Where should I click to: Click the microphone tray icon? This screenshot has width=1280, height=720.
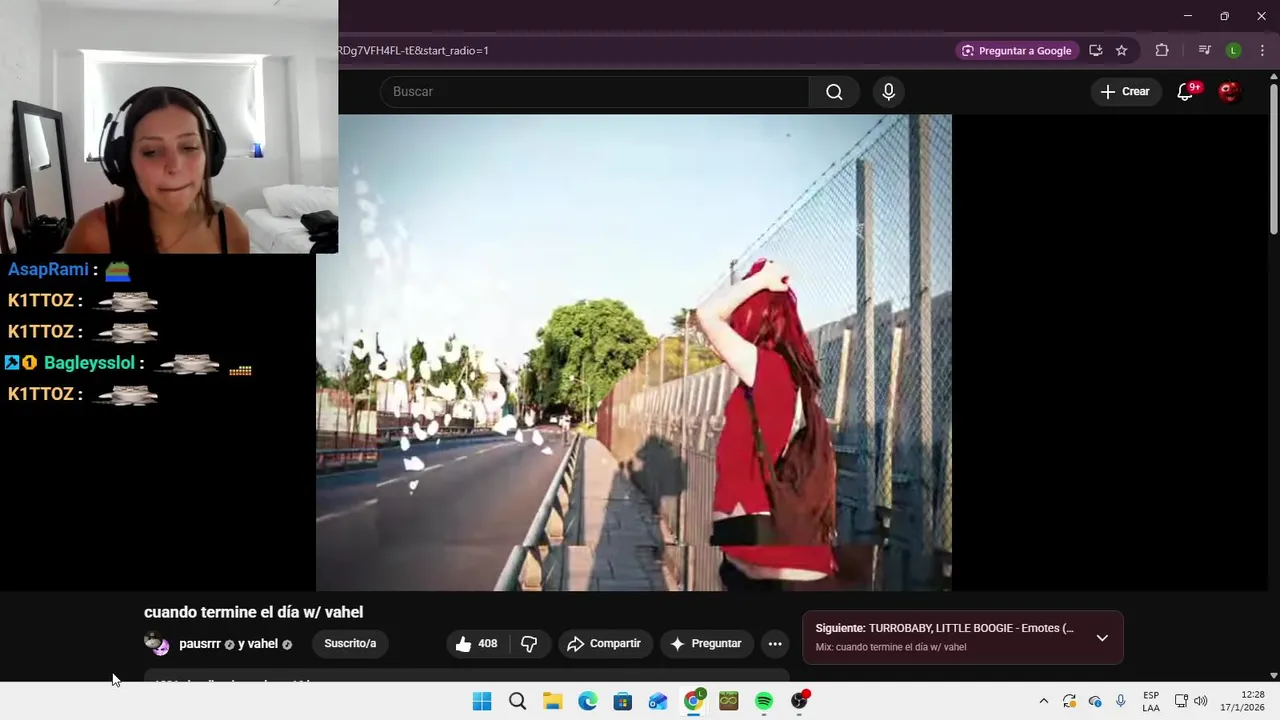coord(1121,701)
